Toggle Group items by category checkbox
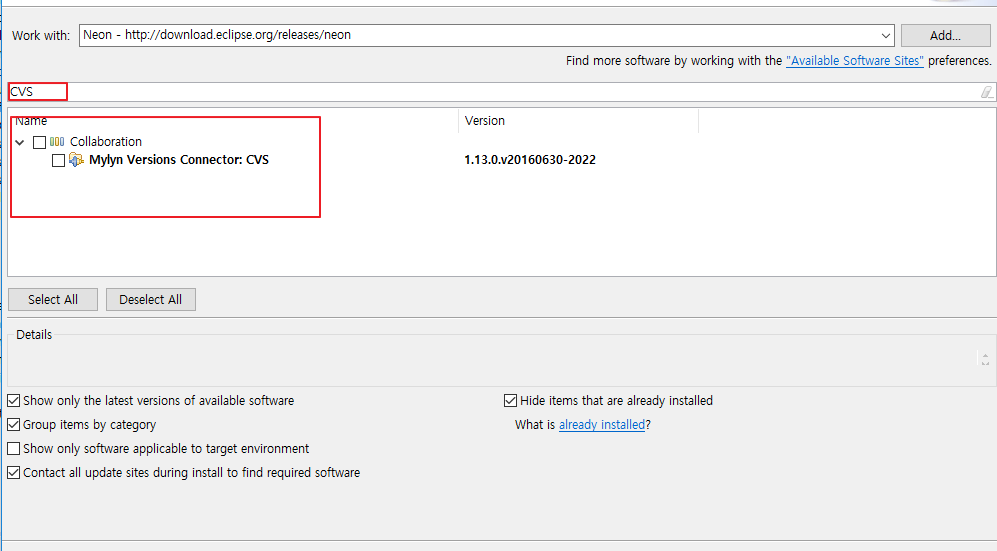 pyautogui.click(x=13, y=425)
